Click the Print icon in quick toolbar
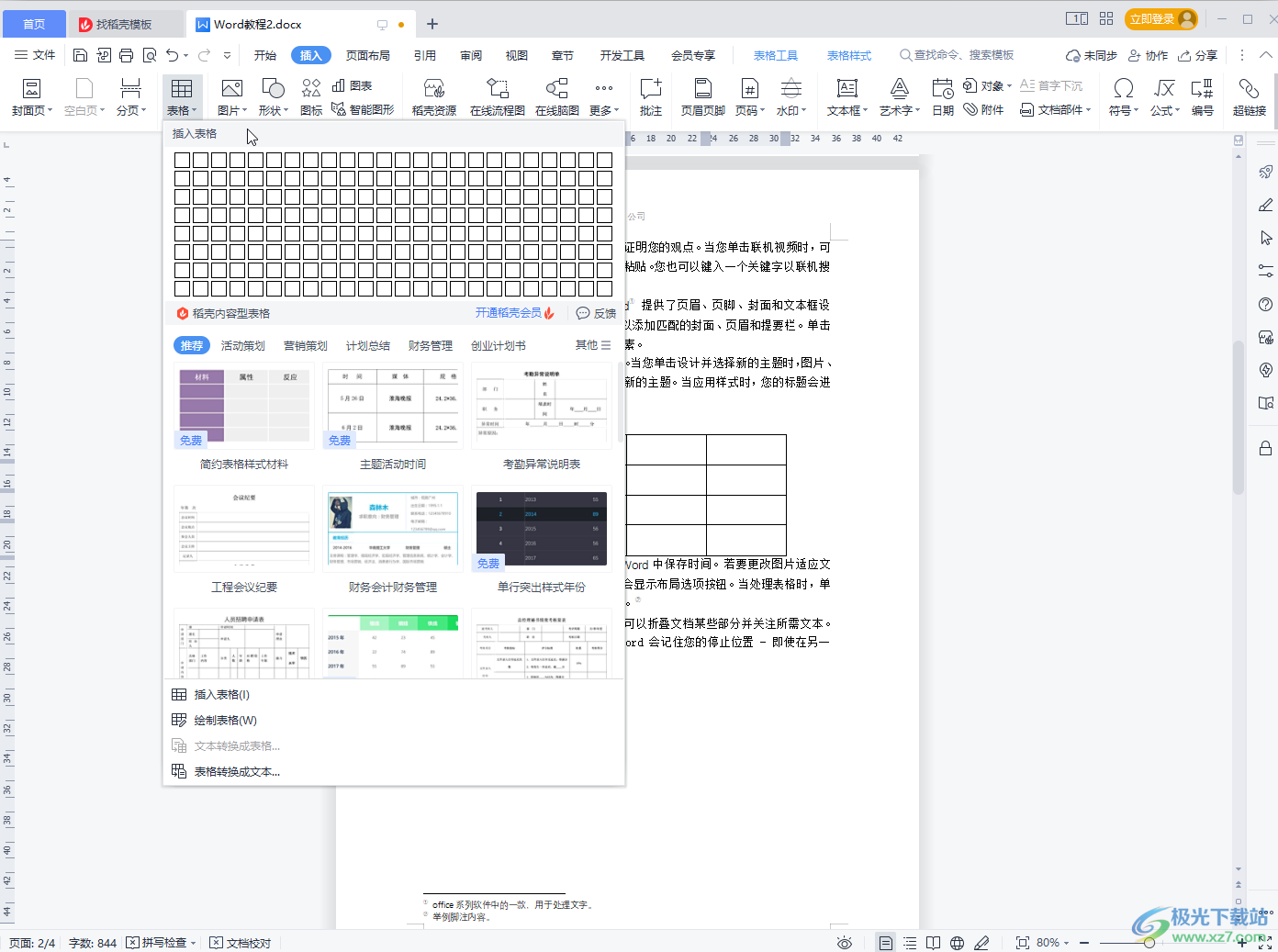Screen dimensions: 1278x952 [x=126, y=55]
